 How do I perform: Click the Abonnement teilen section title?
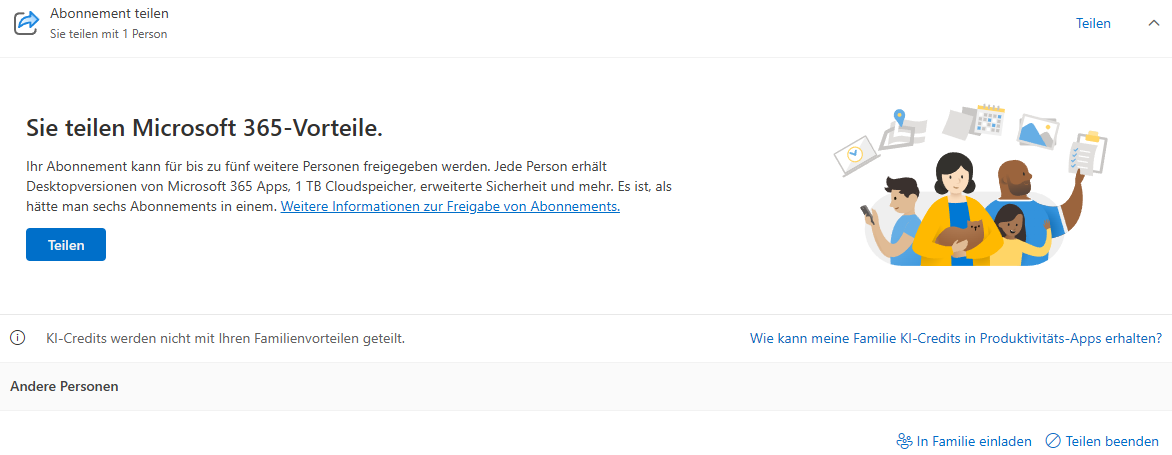[x=109, y=14]
